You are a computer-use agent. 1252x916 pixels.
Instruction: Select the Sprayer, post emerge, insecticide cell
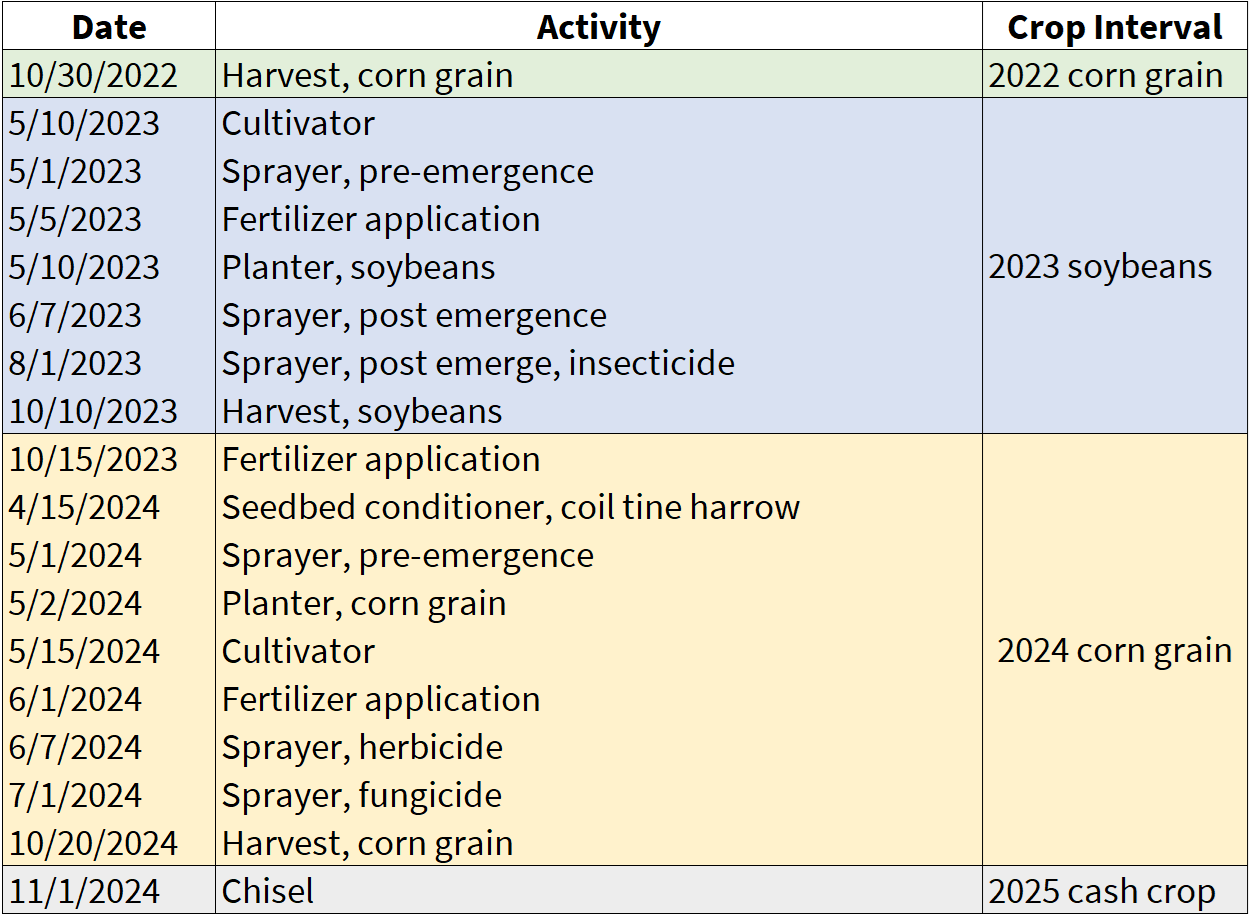pyautogui.click(x=478, y=363)
